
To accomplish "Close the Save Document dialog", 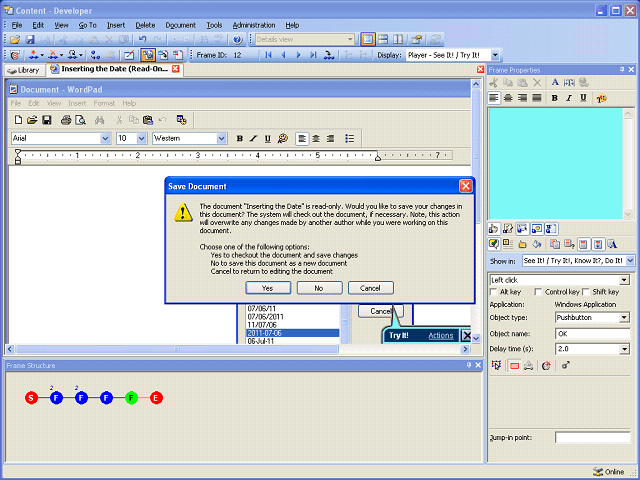I will coord(465,186).
